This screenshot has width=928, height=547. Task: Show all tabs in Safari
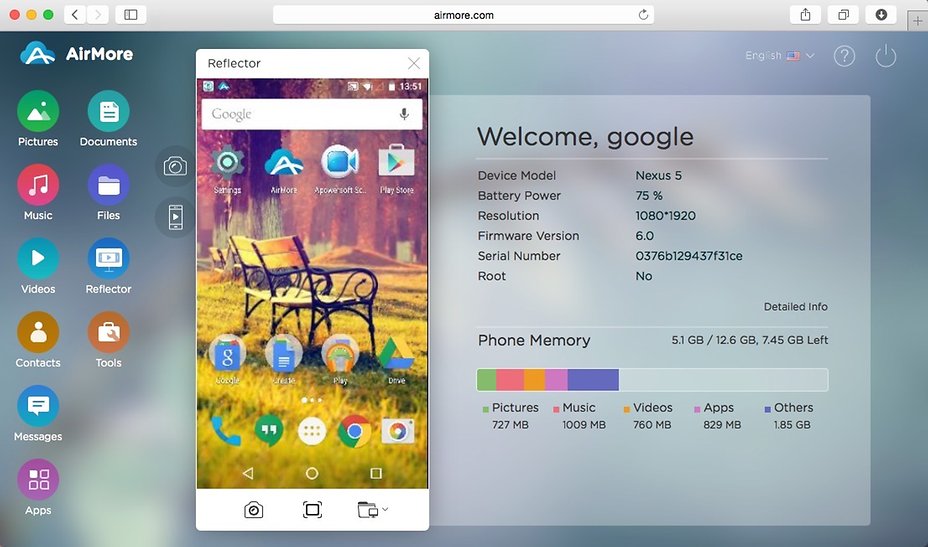tap(843, 15)
